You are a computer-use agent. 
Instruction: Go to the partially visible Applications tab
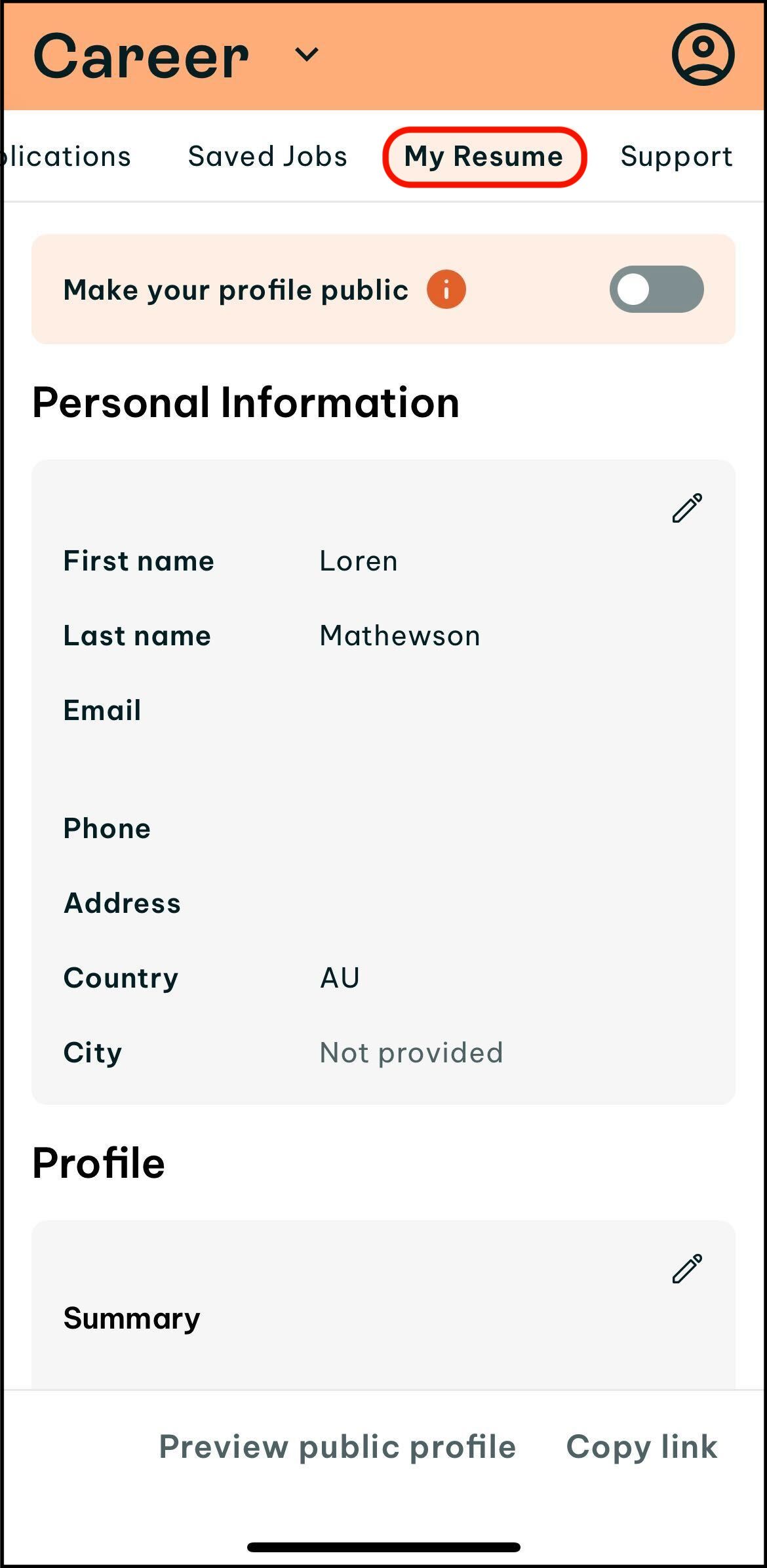click(x=66, y=157)
